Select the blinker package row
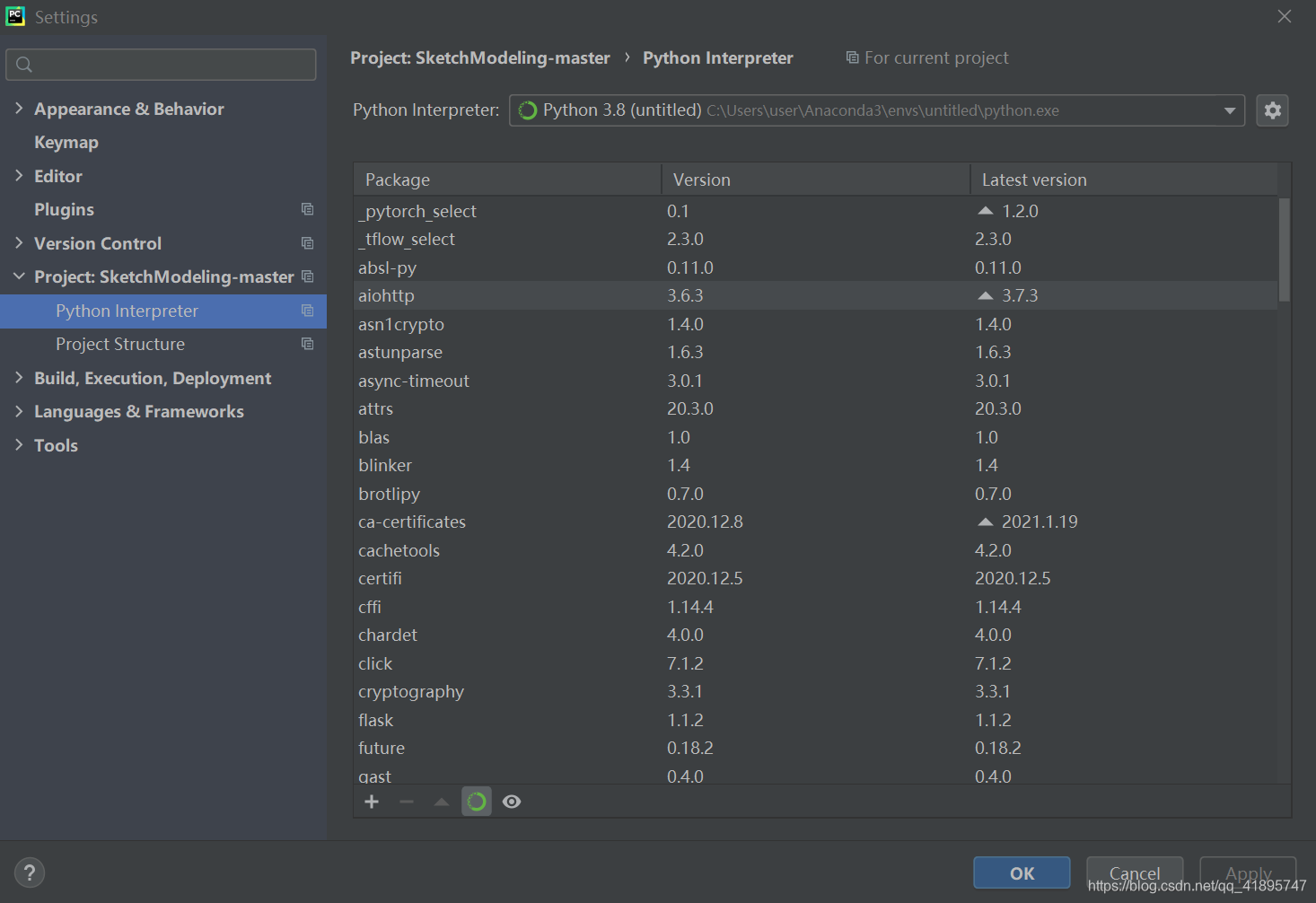Viewport: 1316px width, 903px height. point(816,465)
